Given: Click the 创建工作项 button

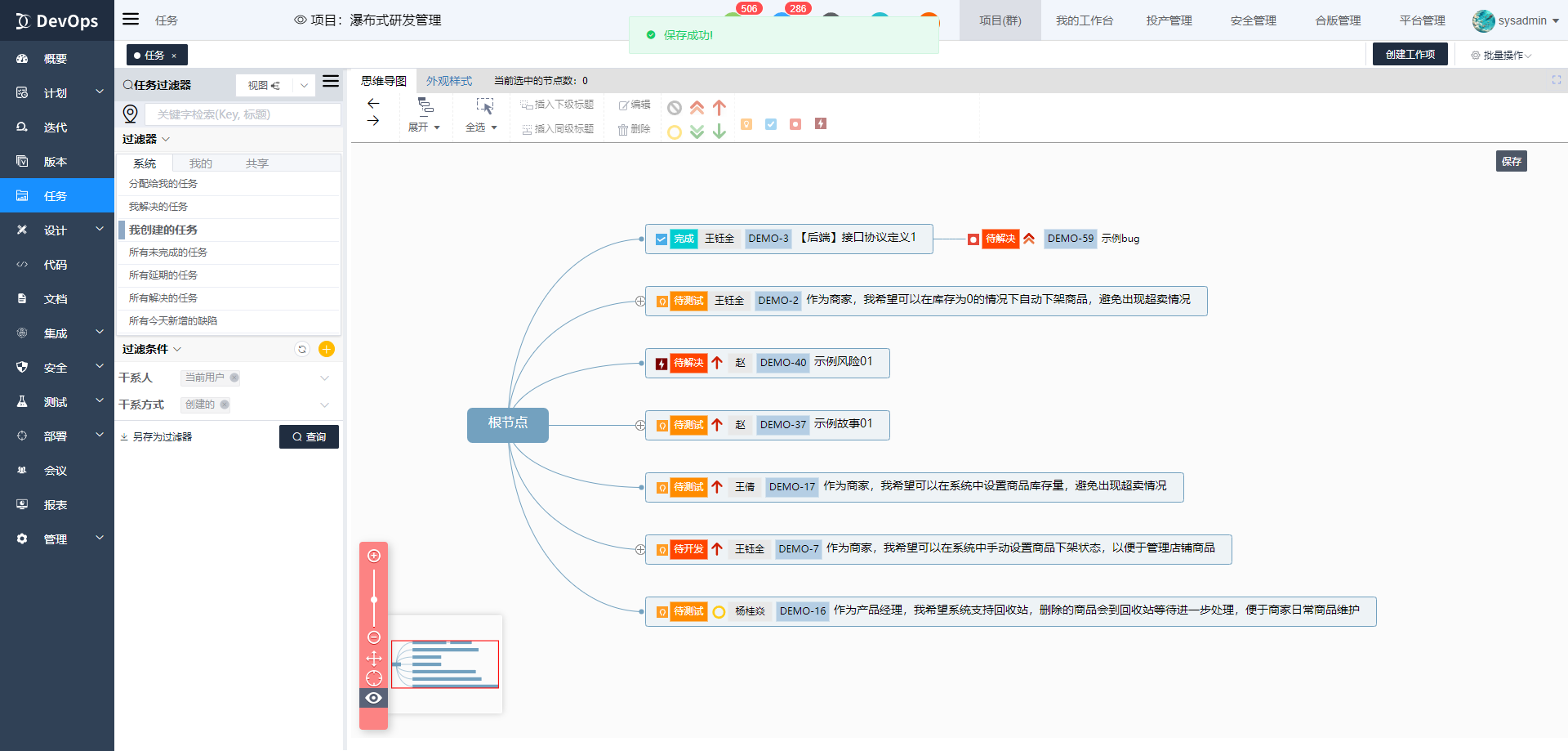Looking at the screenshot, I should [x=1410, y=55].
